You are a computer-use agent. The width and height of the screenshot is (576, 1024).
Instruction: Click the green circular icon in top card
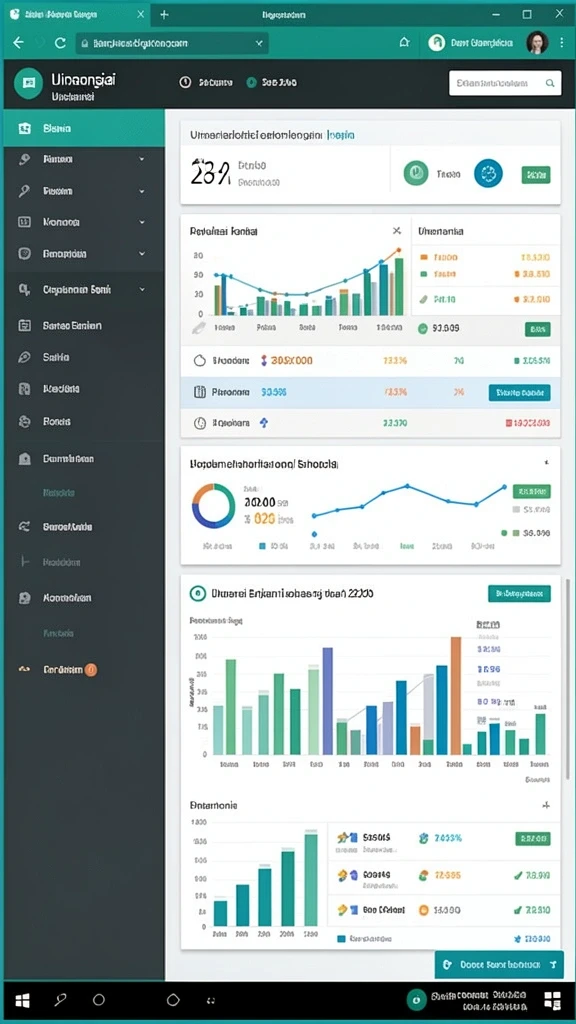click(x=416, y=174)
